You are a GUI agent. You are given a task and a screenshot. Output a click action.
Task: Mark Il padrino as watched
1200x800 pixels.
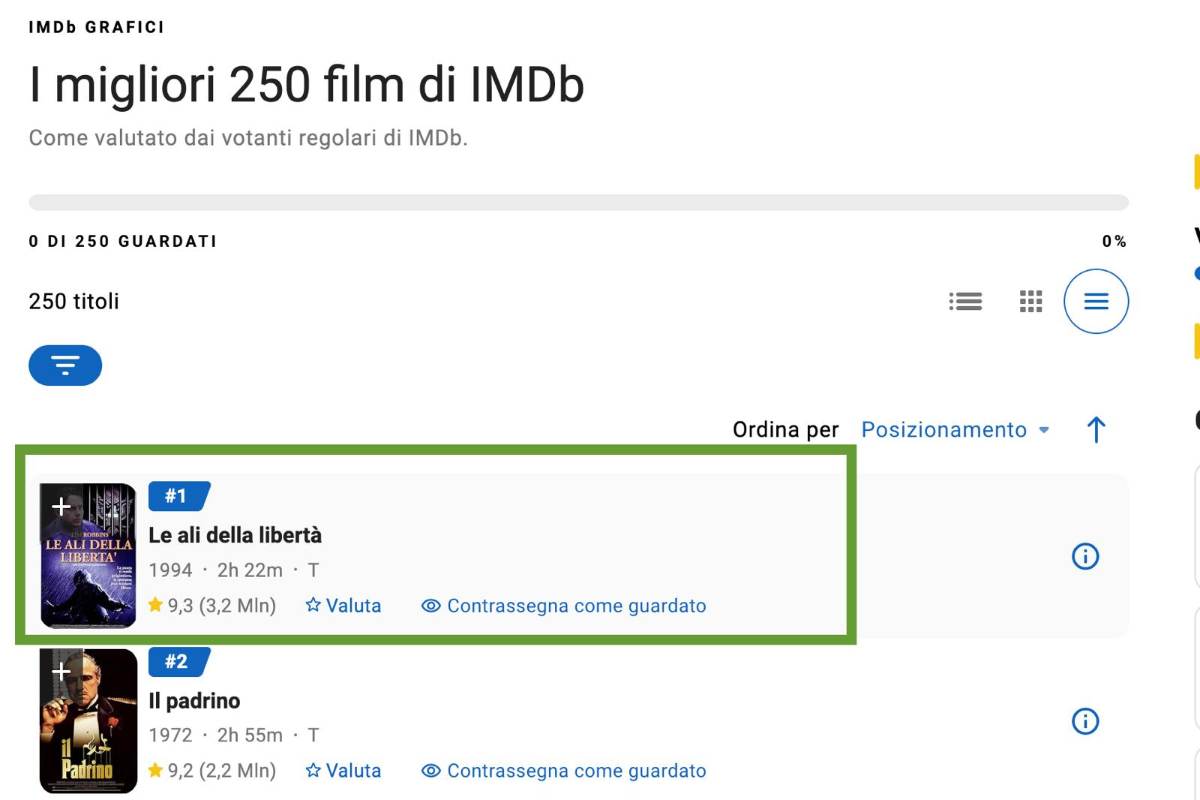(565, 771)
